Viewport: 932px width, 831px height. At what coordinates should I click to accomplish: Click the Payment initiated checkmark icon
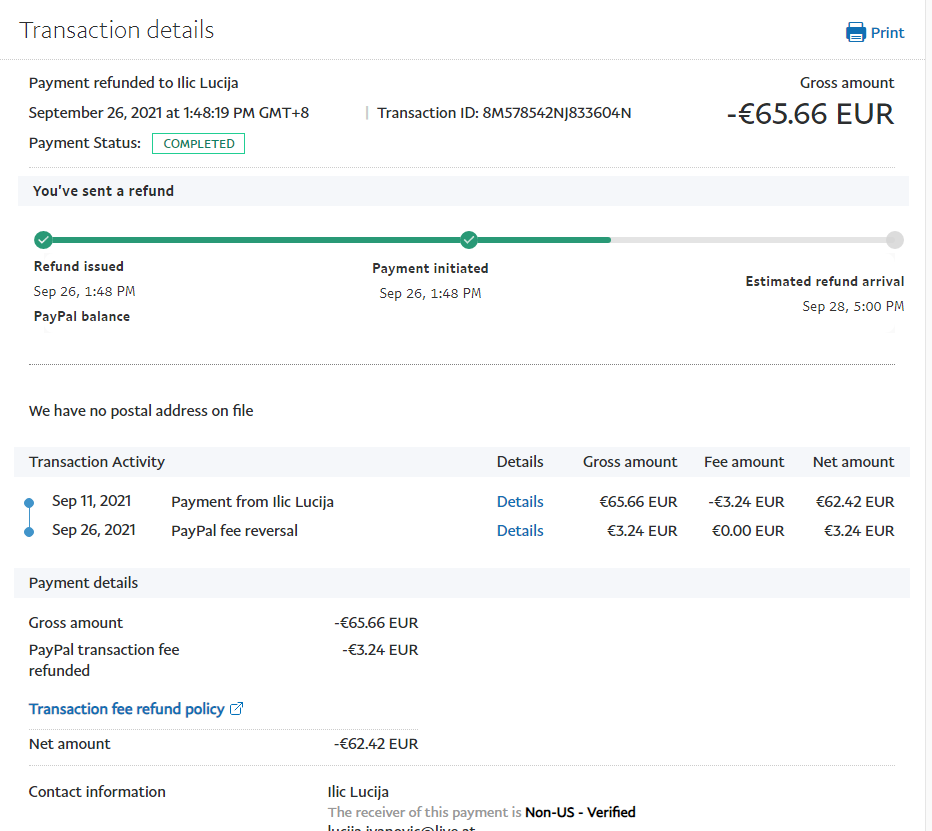[x=469, y=240]
